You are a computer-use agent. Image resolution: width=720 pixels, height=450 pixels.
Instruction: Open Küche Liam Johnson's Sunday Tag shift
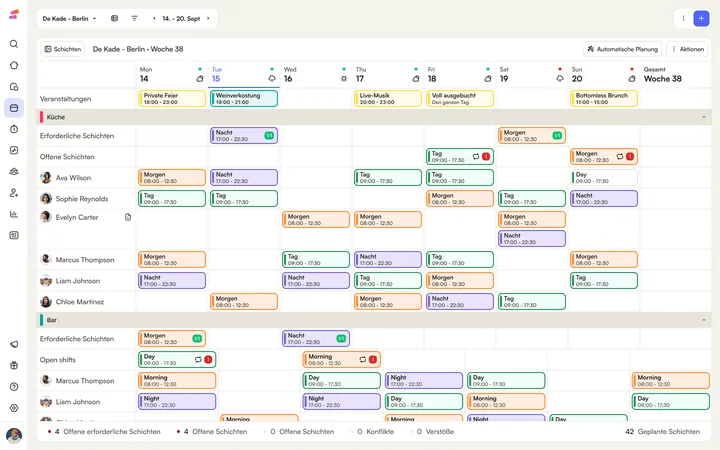coord(604,281)
